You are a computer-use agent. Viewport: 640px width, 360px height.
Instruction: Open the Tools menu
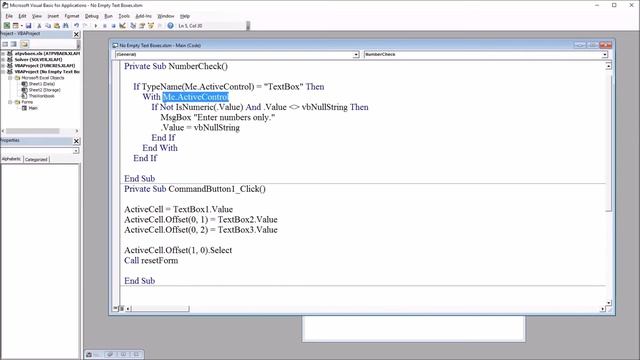point(124,16)
